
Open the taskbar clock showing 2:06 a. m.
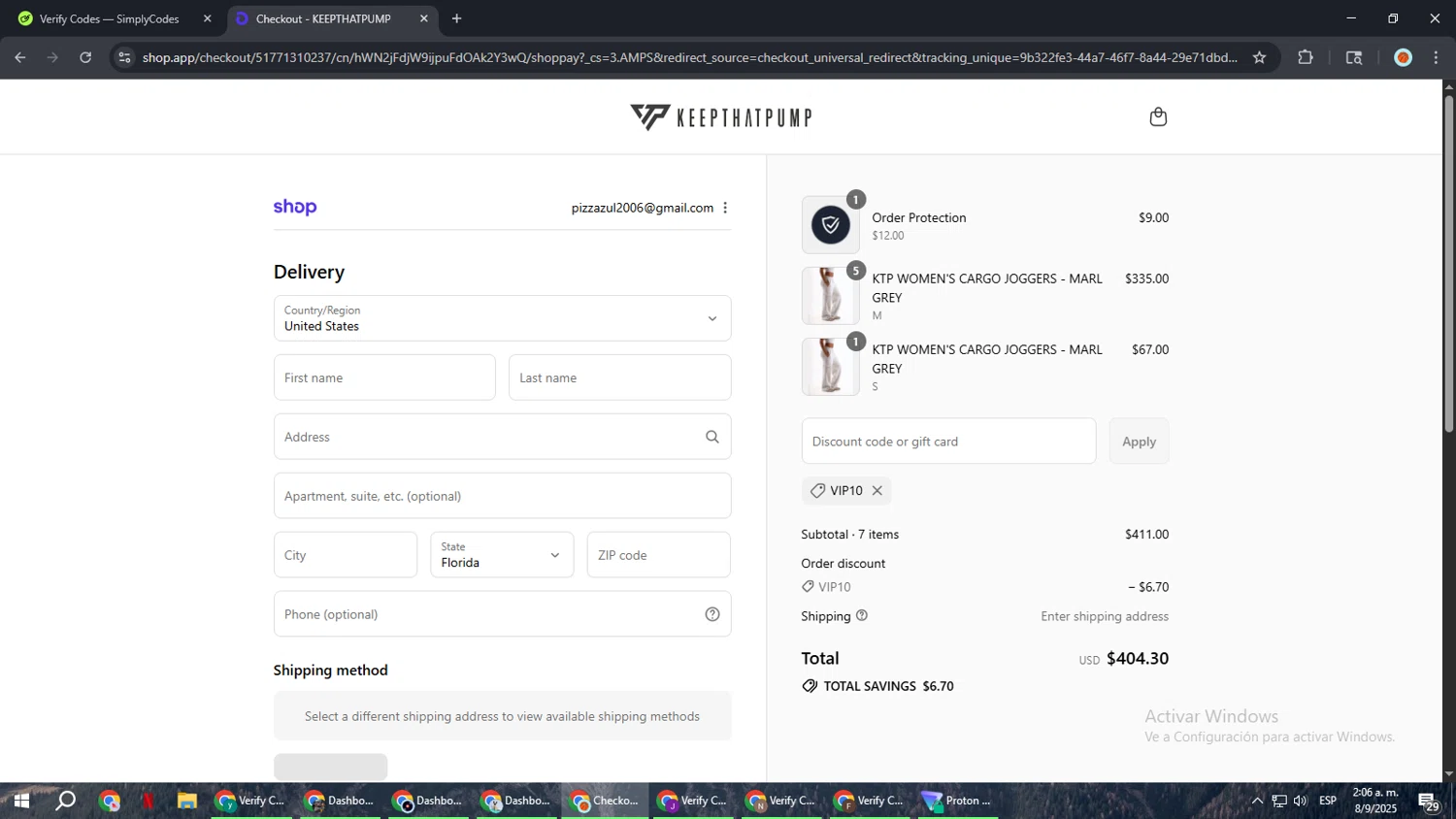pos(1375,801)
